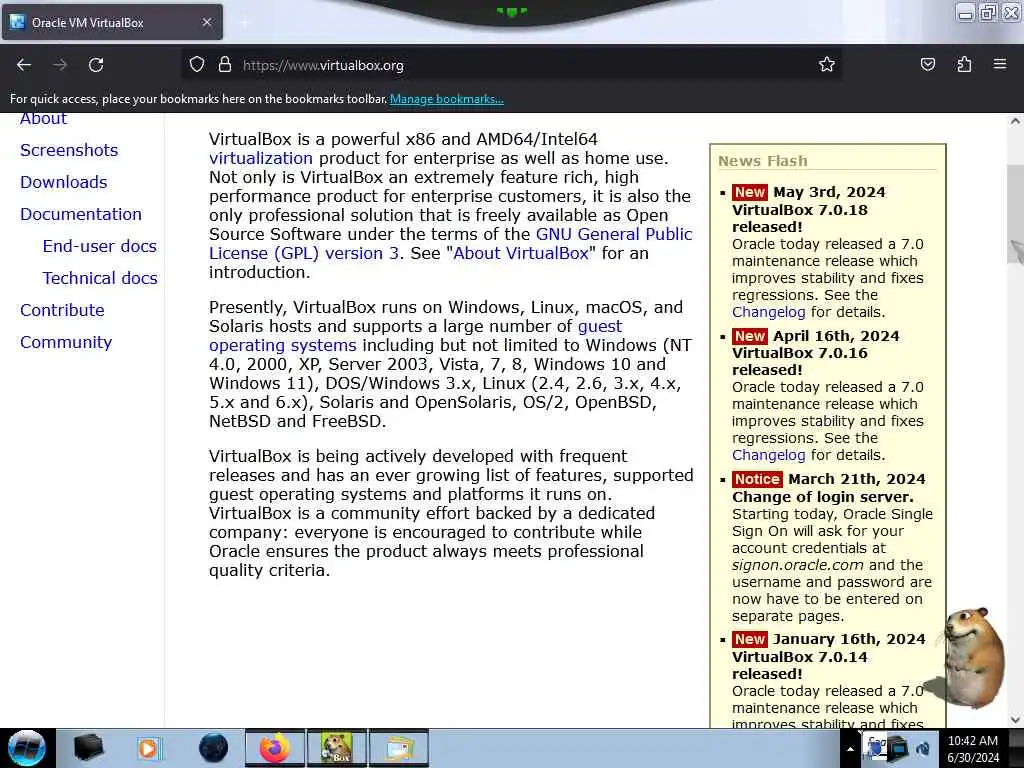The width and height of the screenshot is (1024, 768).
Task: Open the Firefox hamburger menu
Action: point(1000,65)
